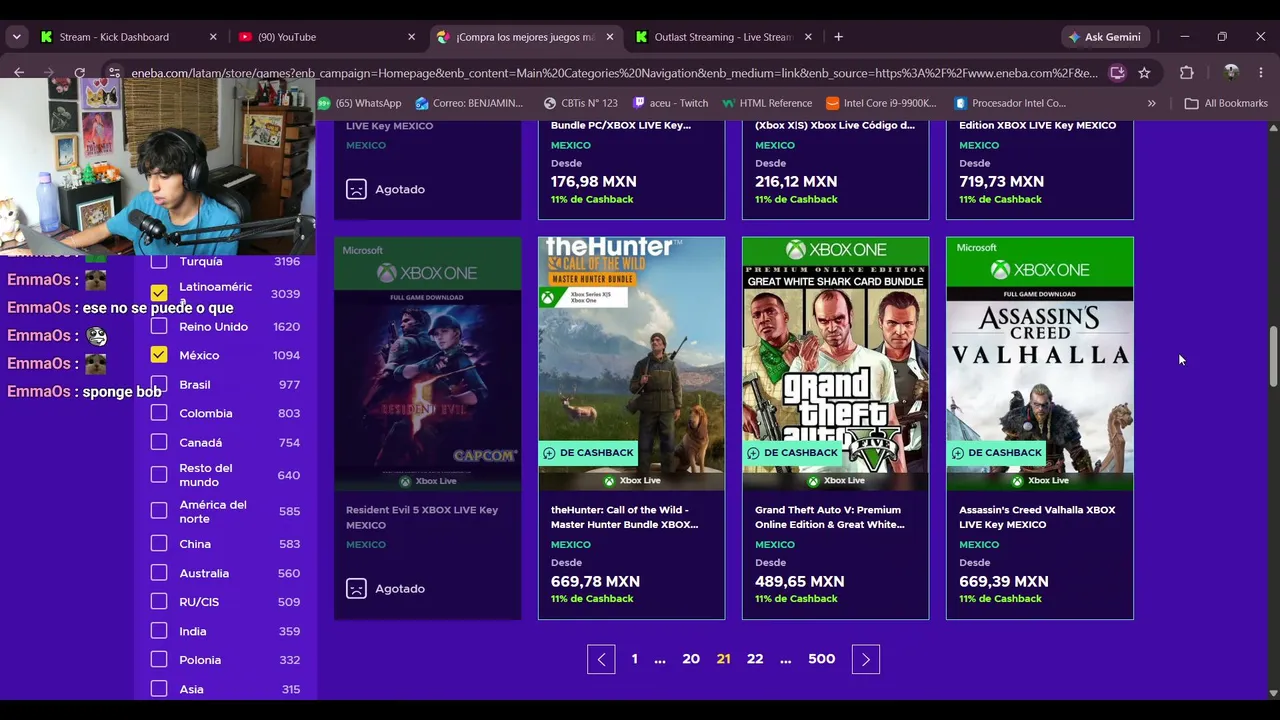Open the Correo: BENJAMIN bookmark
This screenshot has width=1280, height=720.
pyautogui.click(x=469, y=103)
